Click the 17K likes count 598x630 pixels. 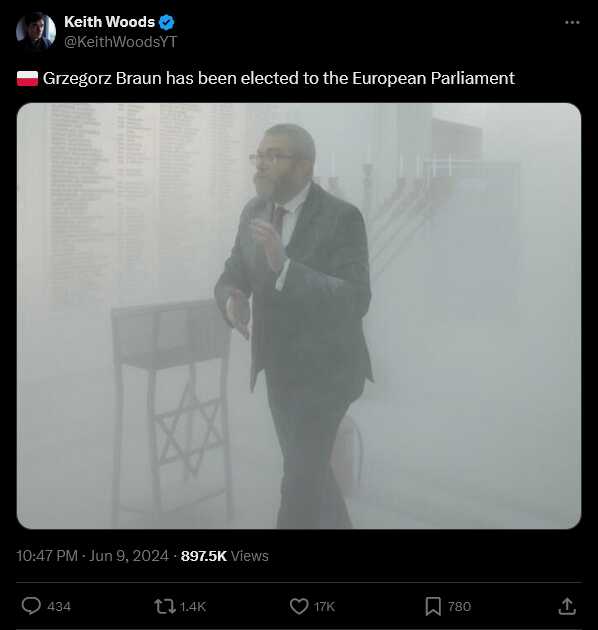(324, 606)
